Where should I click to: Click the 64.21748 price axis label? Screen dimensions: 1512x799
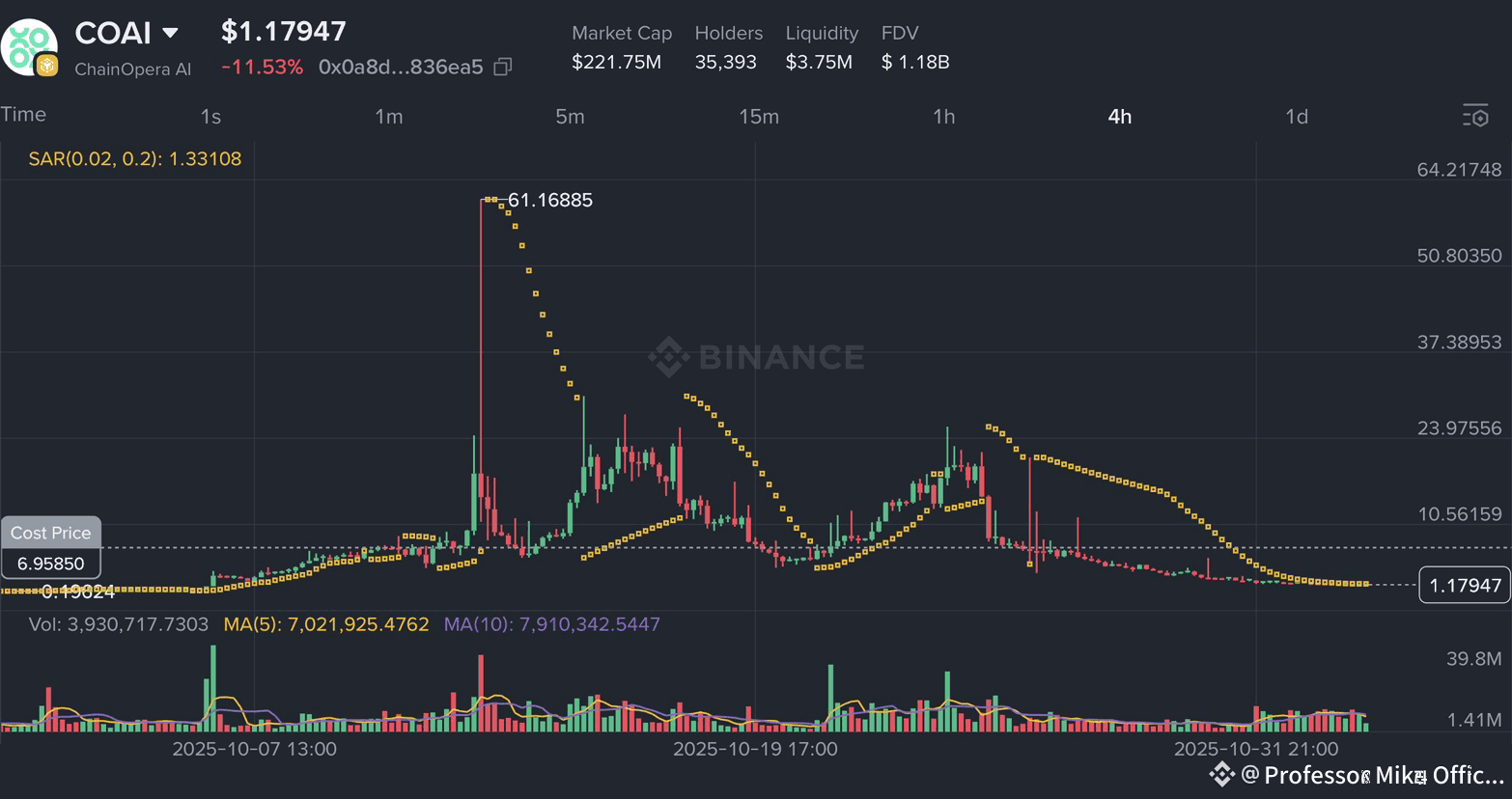pyautogui.click(x=1459, y=170)
